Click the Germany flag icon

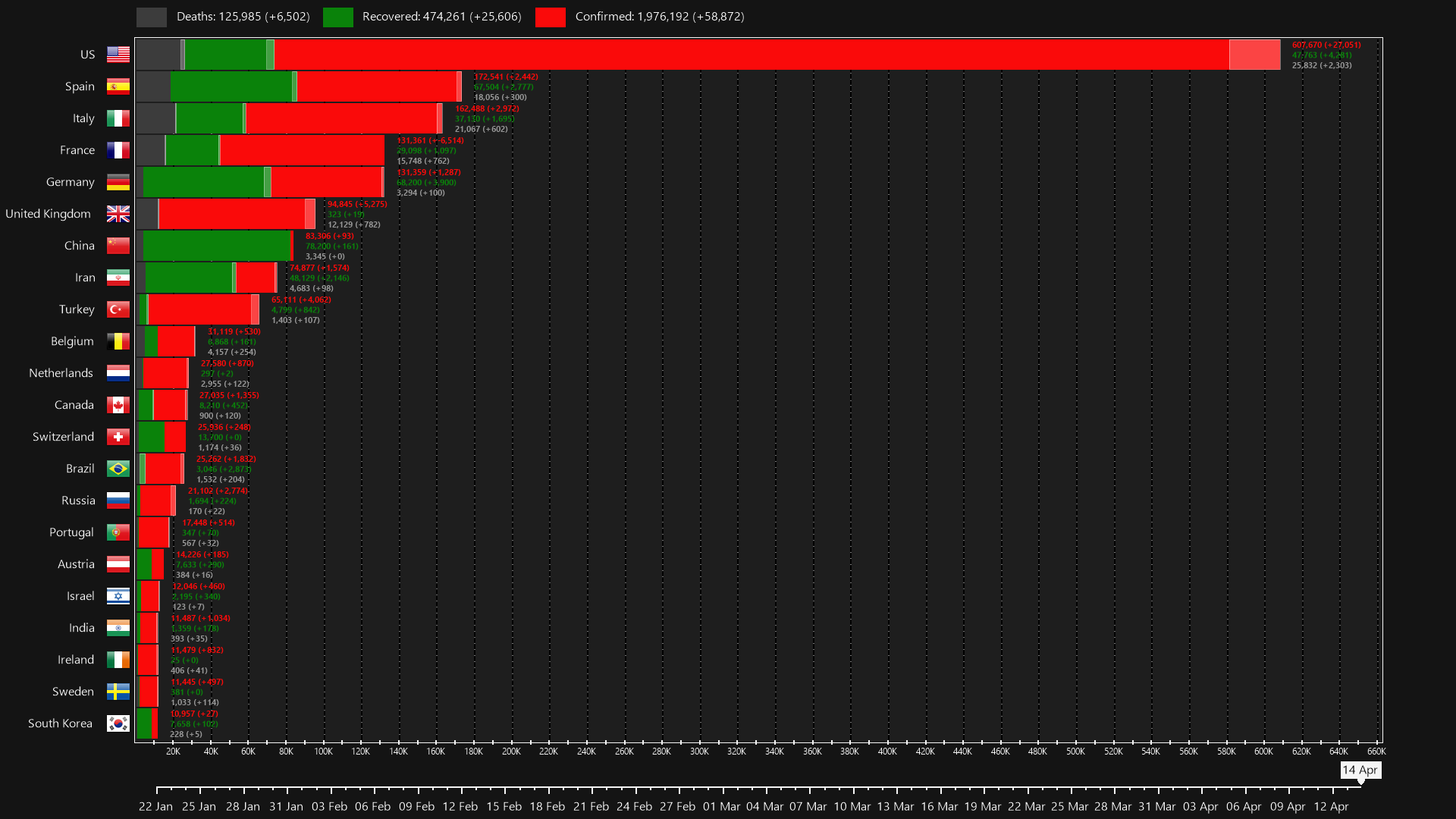[x=118, y=182]
